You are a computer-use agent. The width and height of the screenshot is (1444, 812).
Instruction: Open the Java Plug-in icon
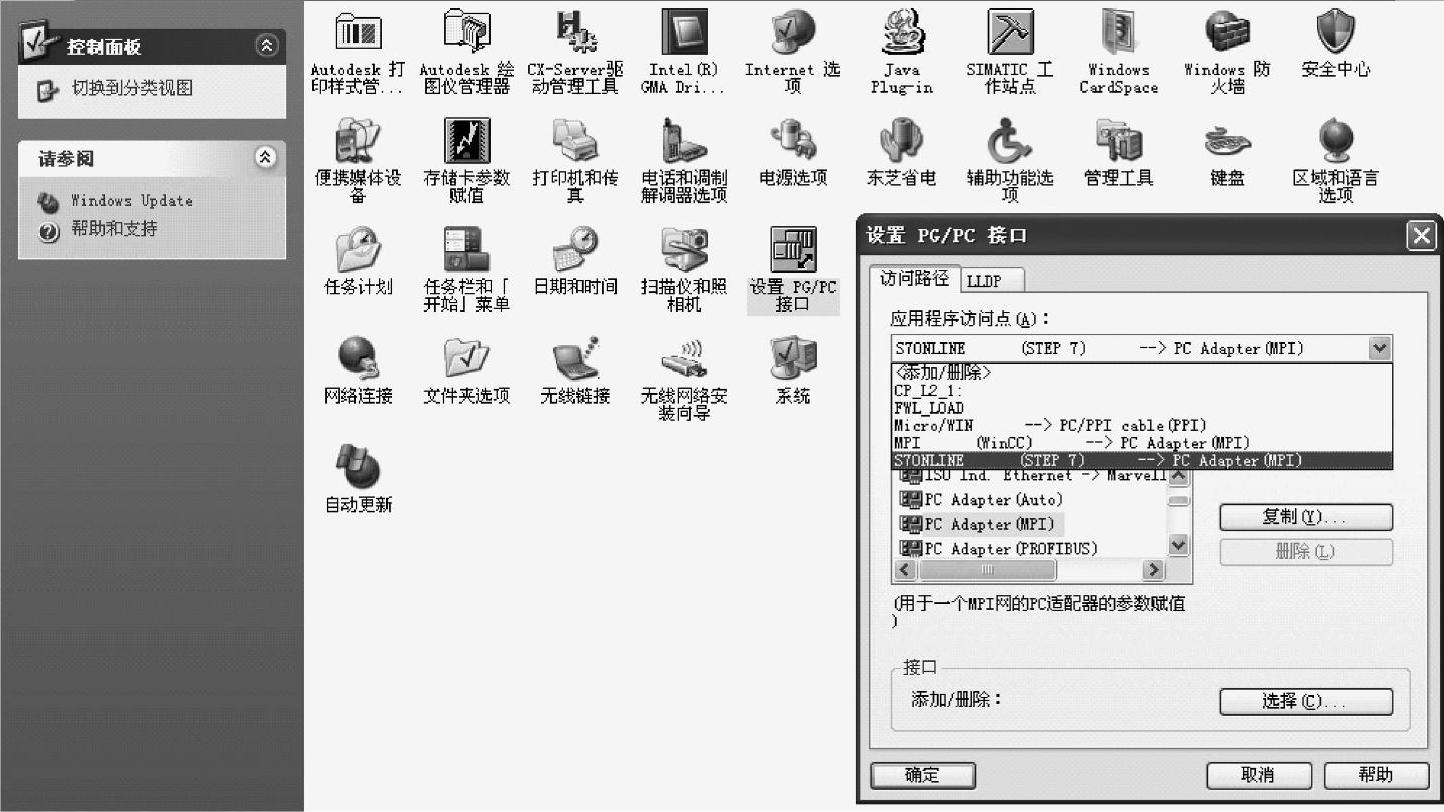901,34
